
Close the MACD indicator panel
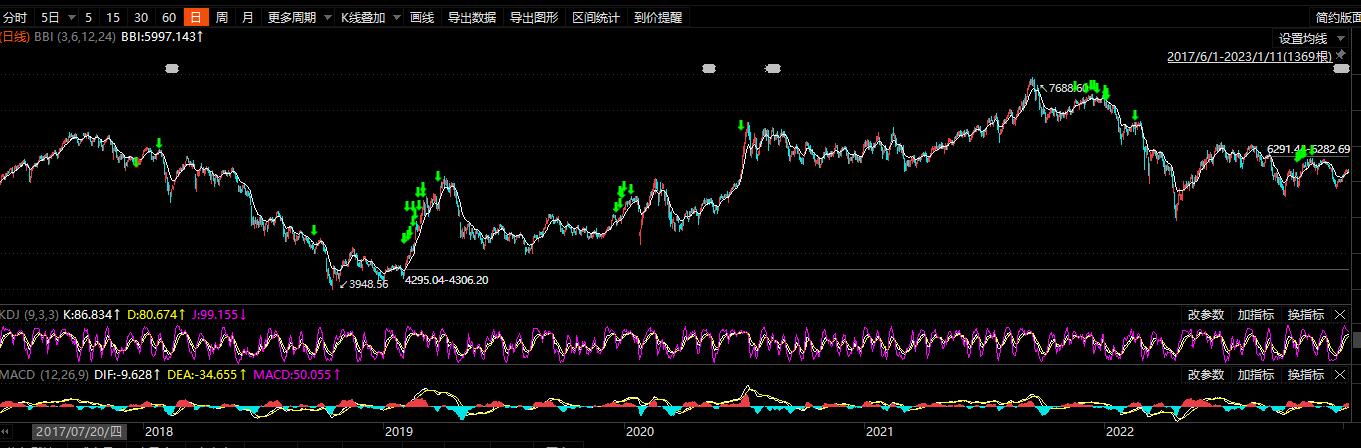(x=1340, y=375)
